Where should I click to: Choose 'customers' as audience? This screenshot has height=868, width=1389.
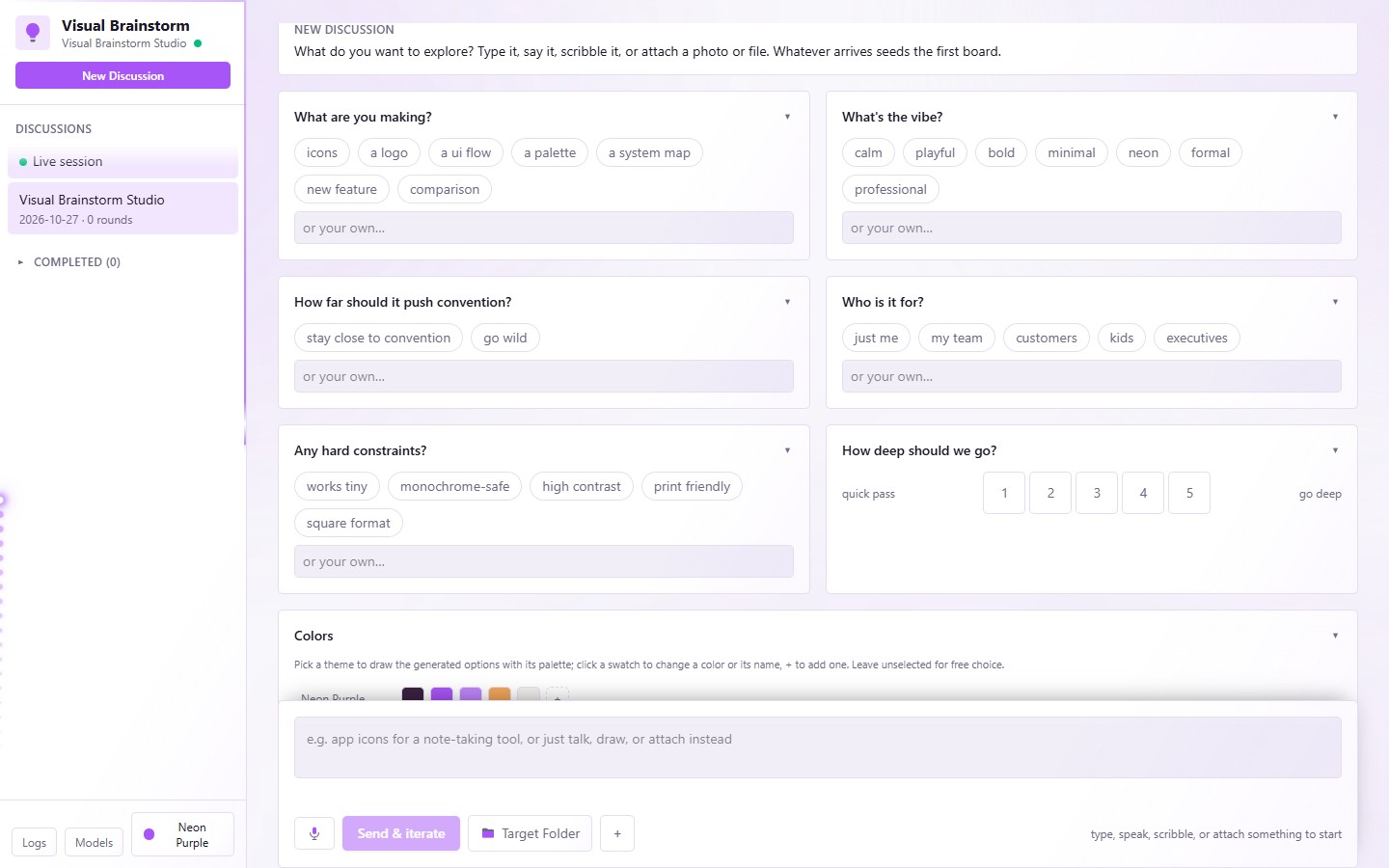[x=1047, y=338]
